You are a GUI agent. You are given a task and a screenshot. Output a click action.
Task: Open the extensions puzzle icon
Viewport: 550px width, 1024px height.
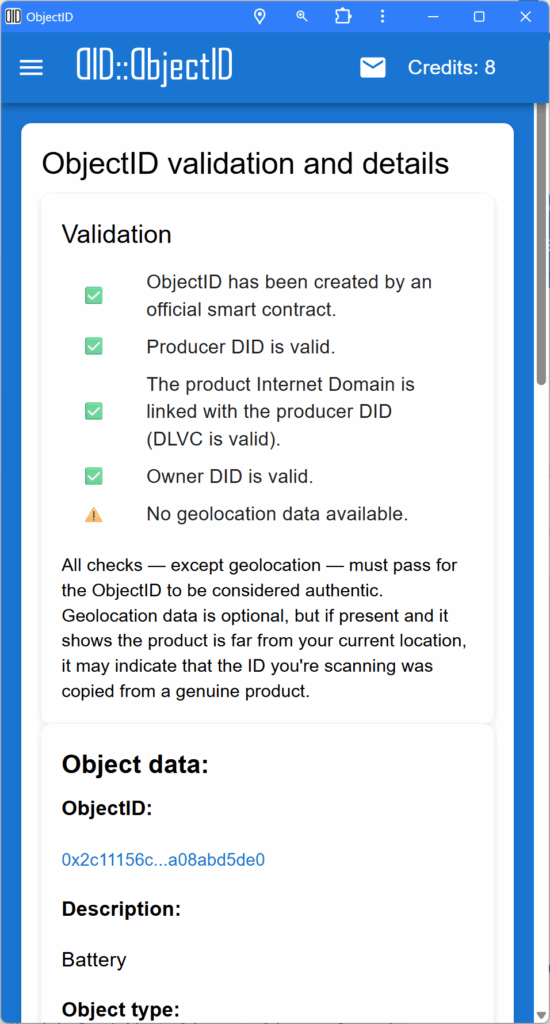(x=343, y=16)
